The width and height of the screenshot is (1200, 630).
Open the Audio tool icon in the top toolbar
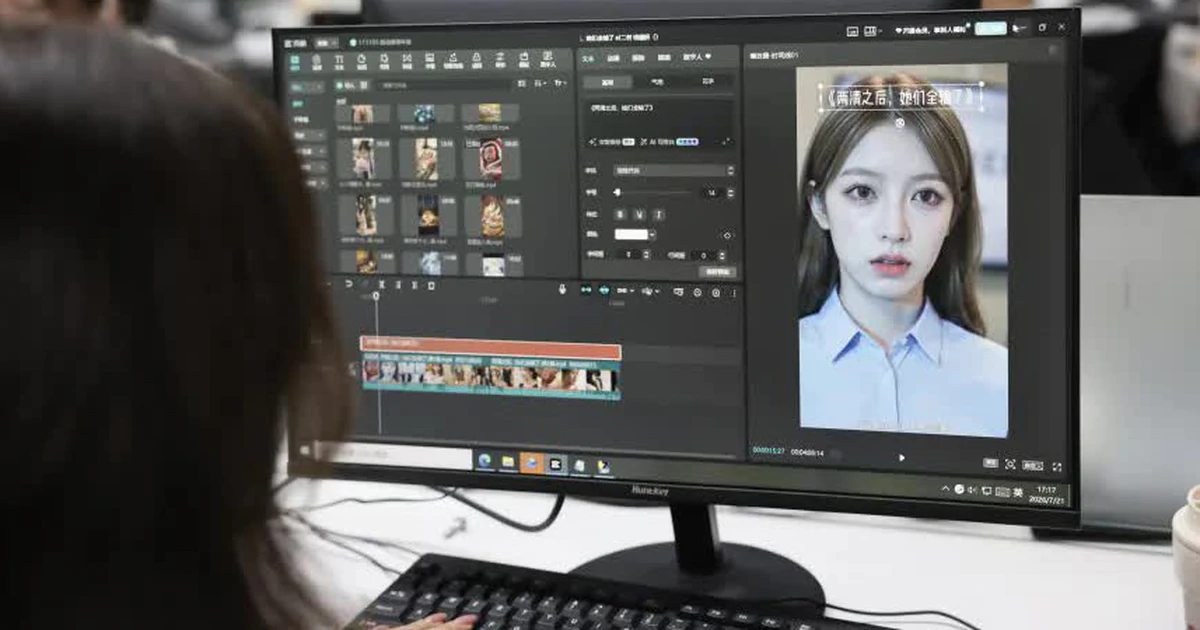316,62
